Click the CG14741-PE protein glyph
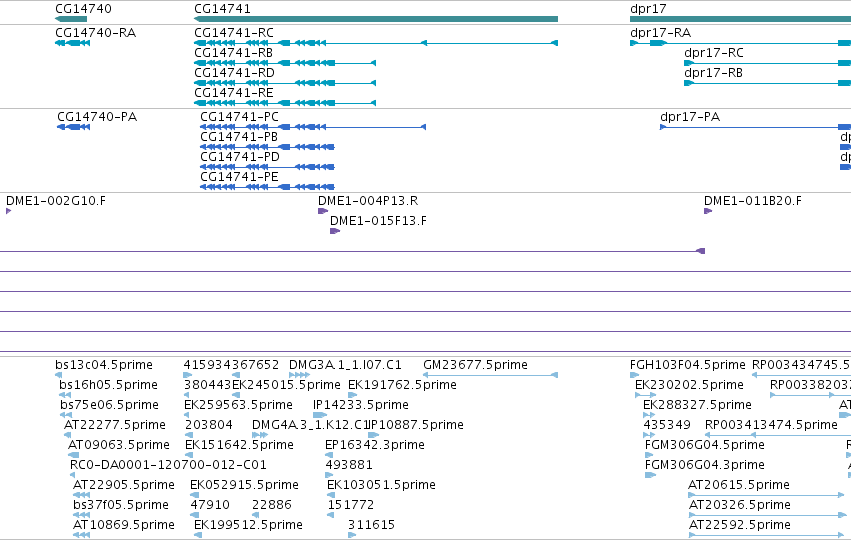 coord(268,187)
